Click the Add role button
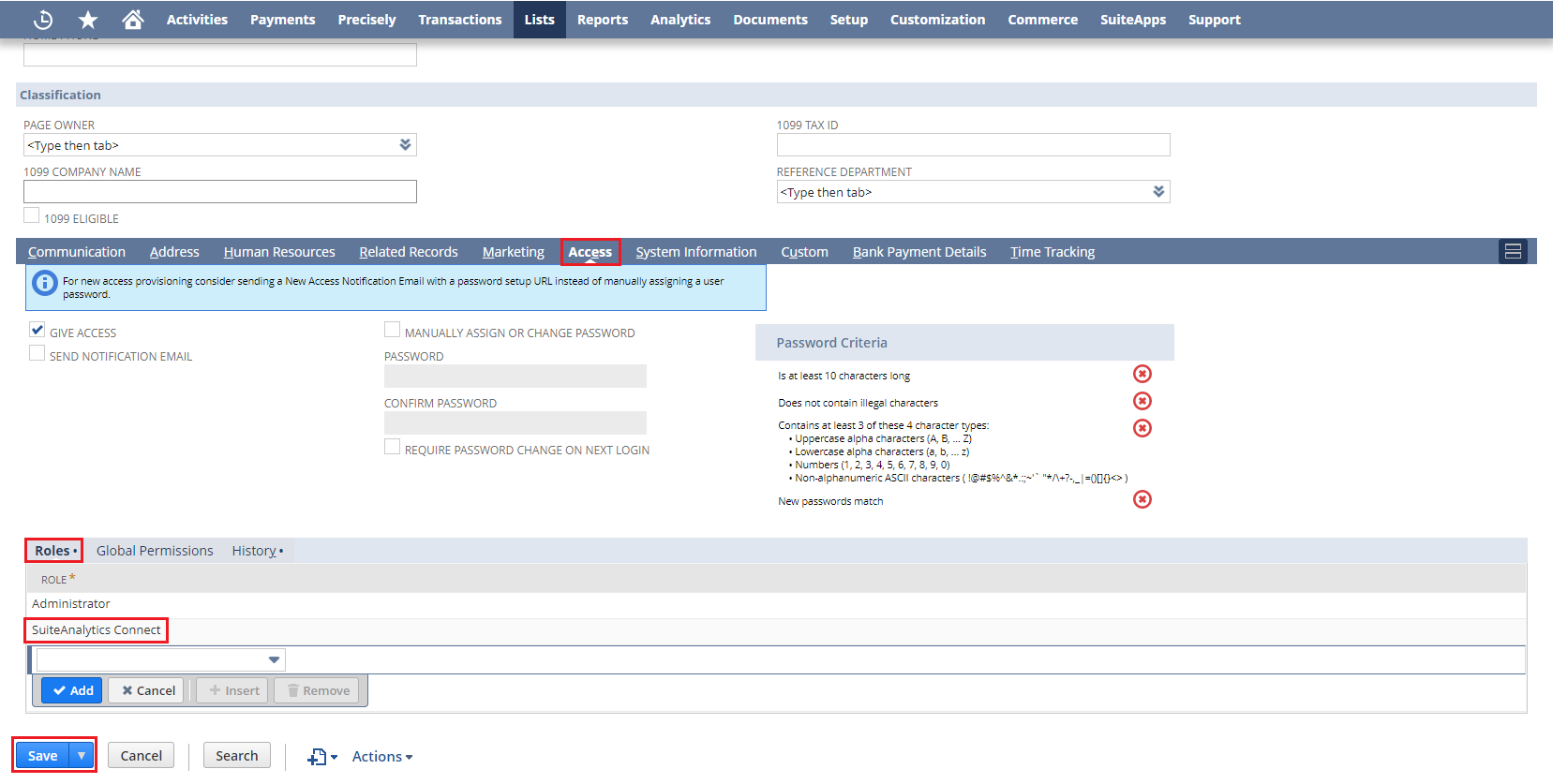This screenshot has height=784, width=1553. (72, 691)
